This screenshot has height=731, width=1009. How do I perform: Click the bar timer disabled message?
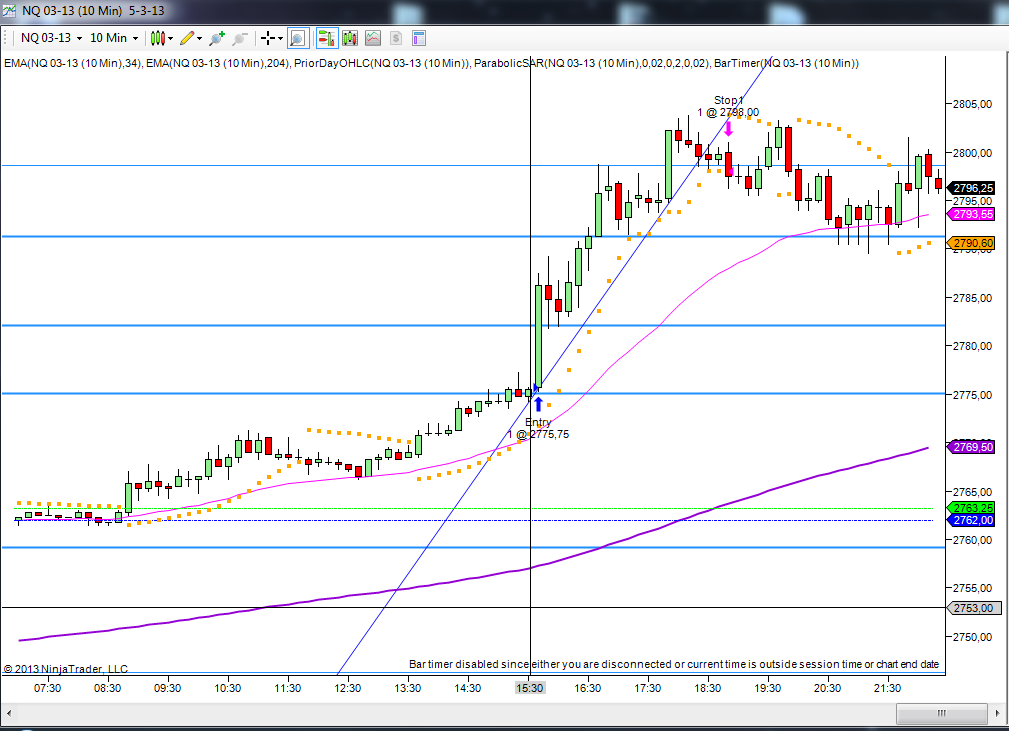pos(674,663)
